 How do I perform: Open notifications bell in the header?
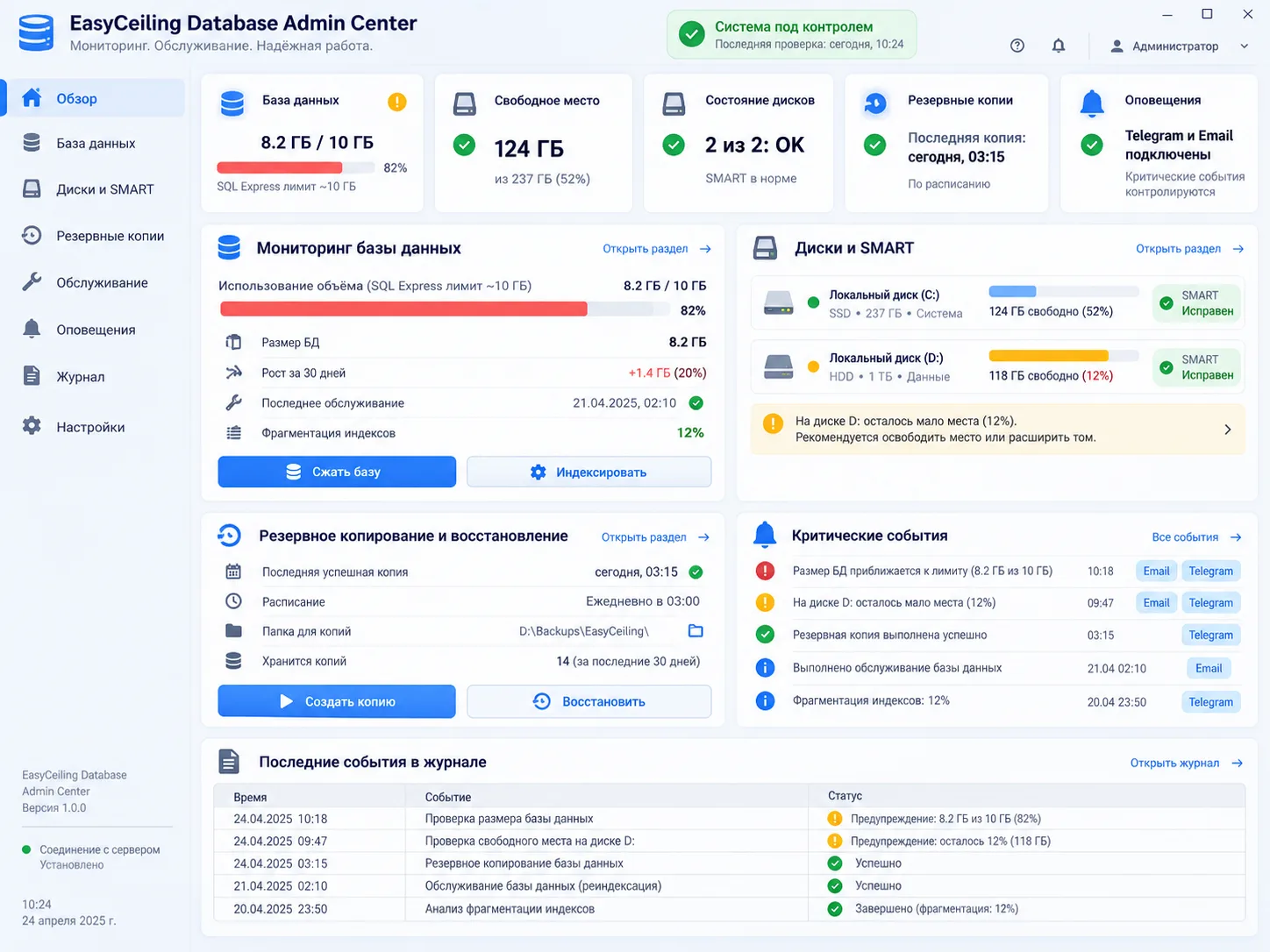[1059, 46]
